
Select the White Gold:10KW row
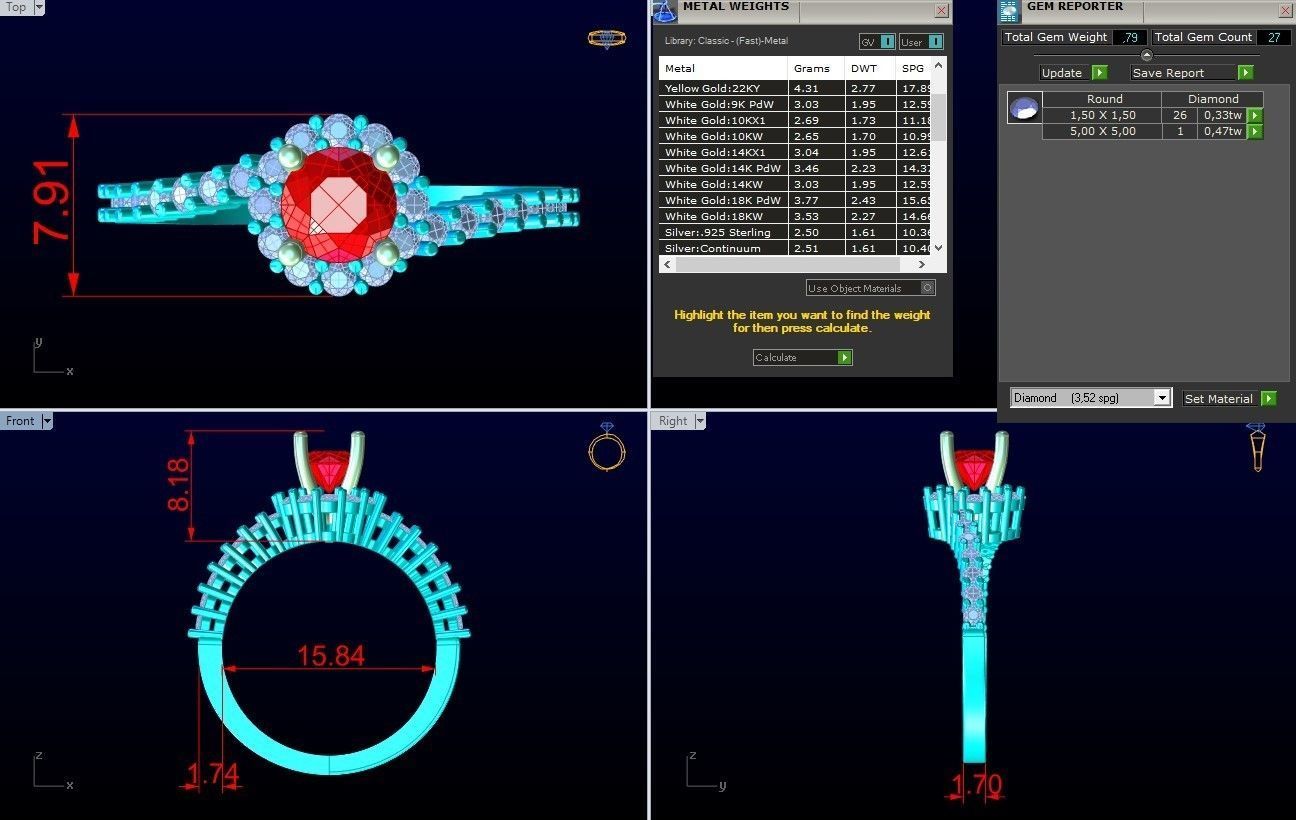pyautogui.click(x=795, y=136)
